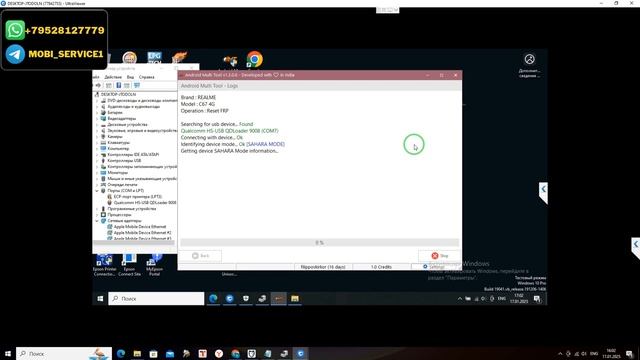Collapse the Порты (COM и LPT) category

pyautogui.click(x=97, y=191)
